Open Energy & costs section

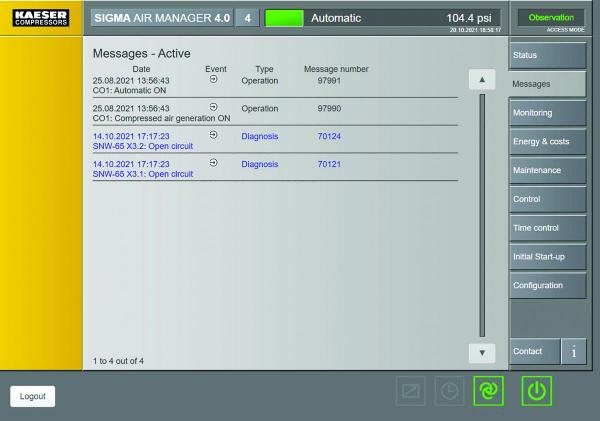click(x=548, y=142)
